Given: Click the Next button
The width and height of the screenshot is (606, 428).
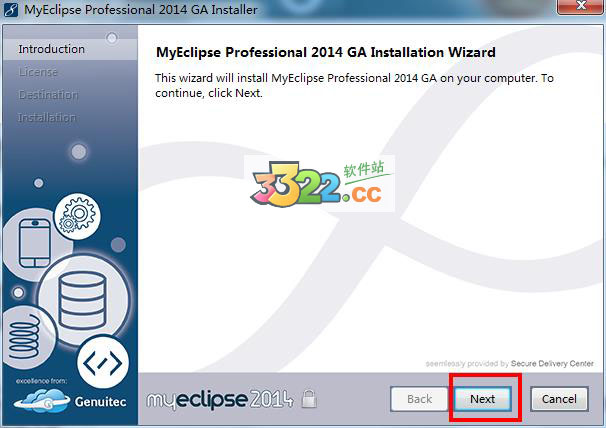Looking at the screenshot, I should point(482,399).
